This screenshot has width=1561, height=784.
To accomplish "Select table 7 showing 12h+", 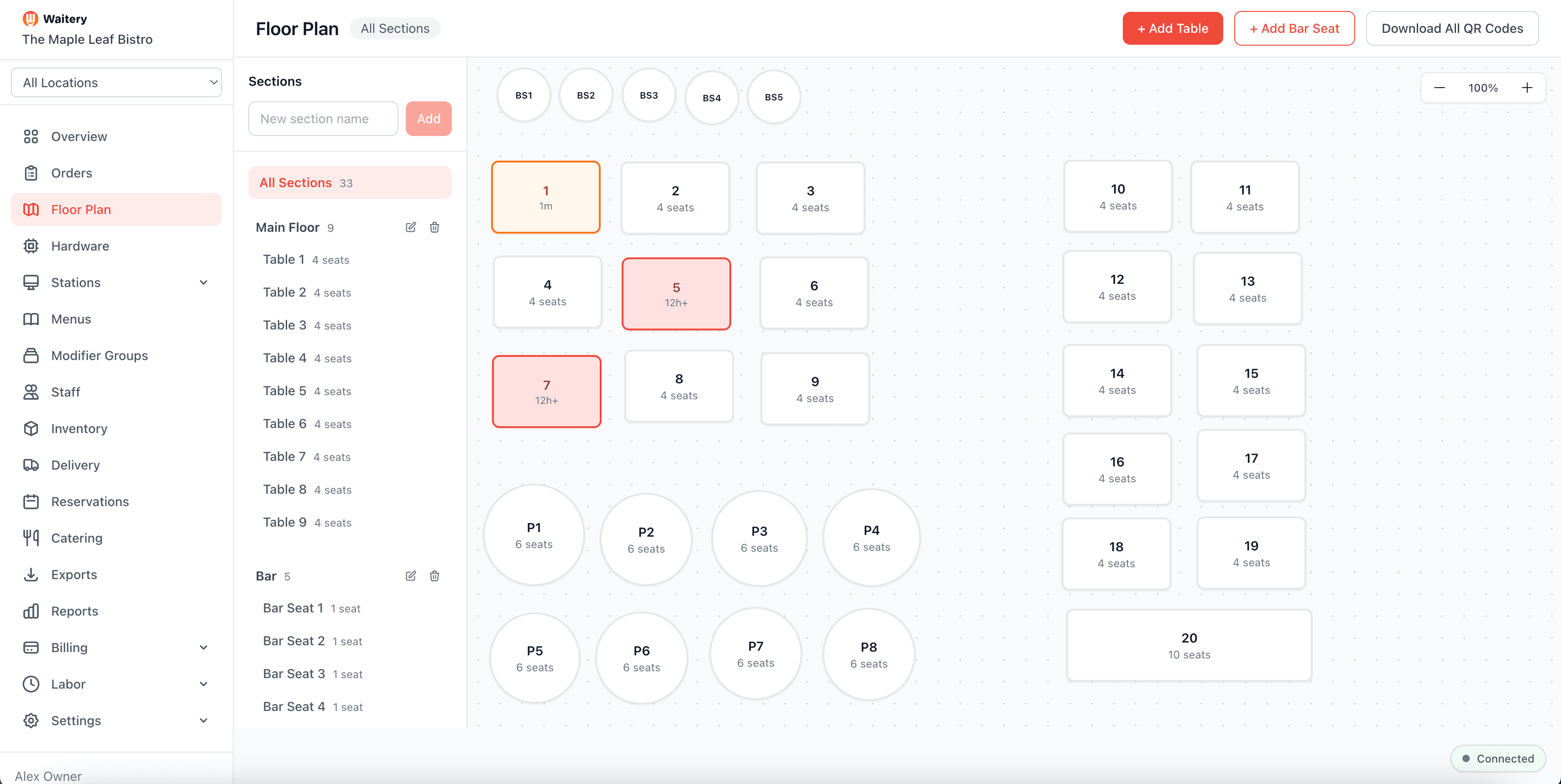I will pos(547,392).
